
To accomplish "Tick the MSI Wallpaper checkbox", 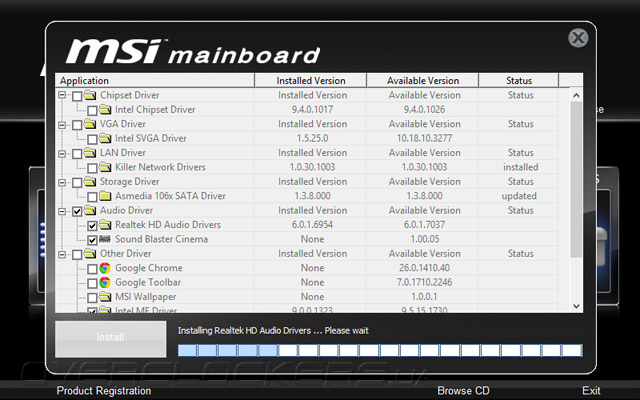I will point(92,298).
